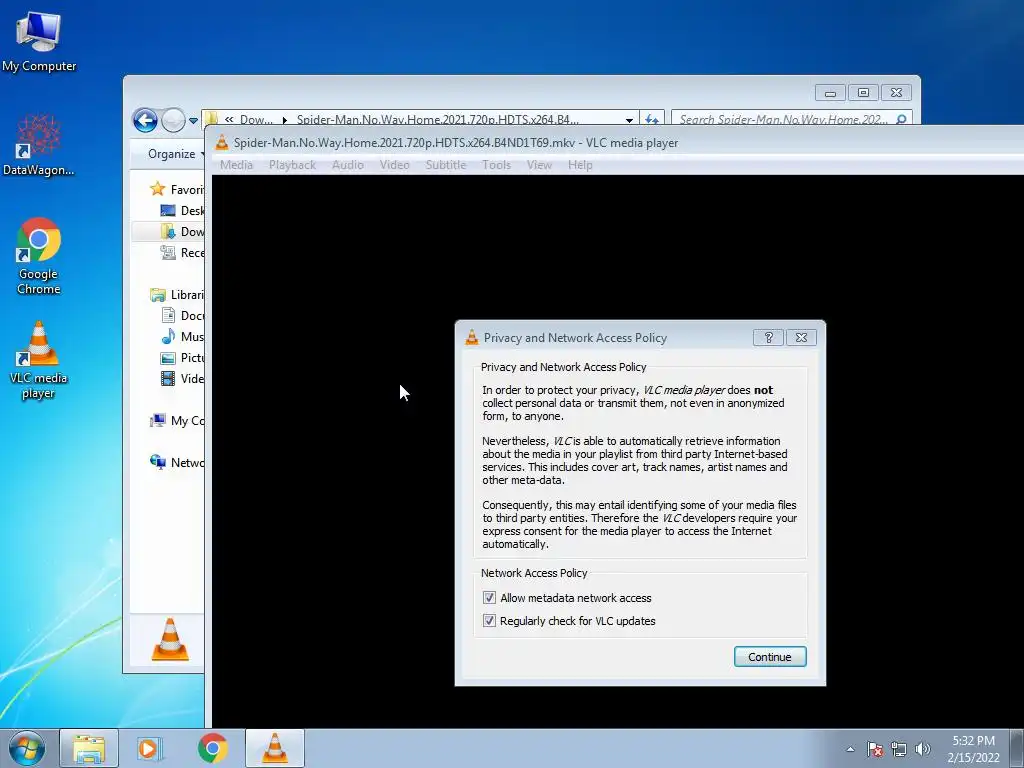This screenshot has width=1024, height=768.
Task: Open Google Chrome desktop shortcut
Action: click(39, 256)
